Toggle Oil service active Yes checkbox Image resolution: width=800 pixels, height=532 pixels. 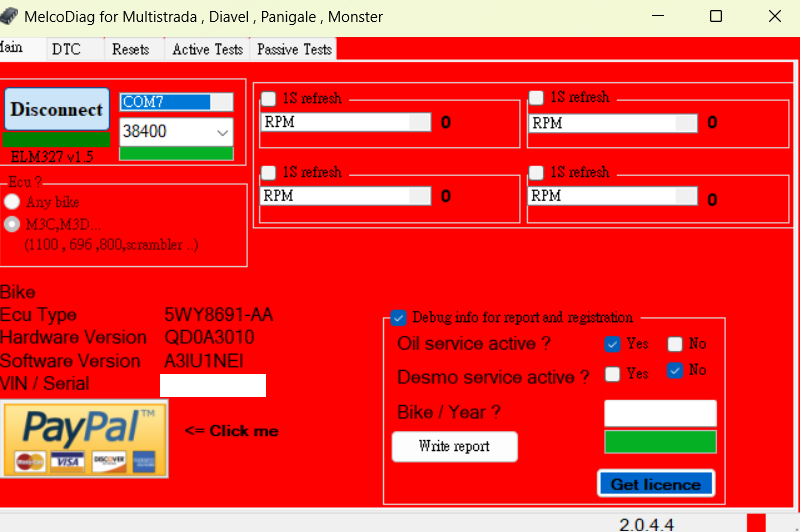[x=612, y=344]
